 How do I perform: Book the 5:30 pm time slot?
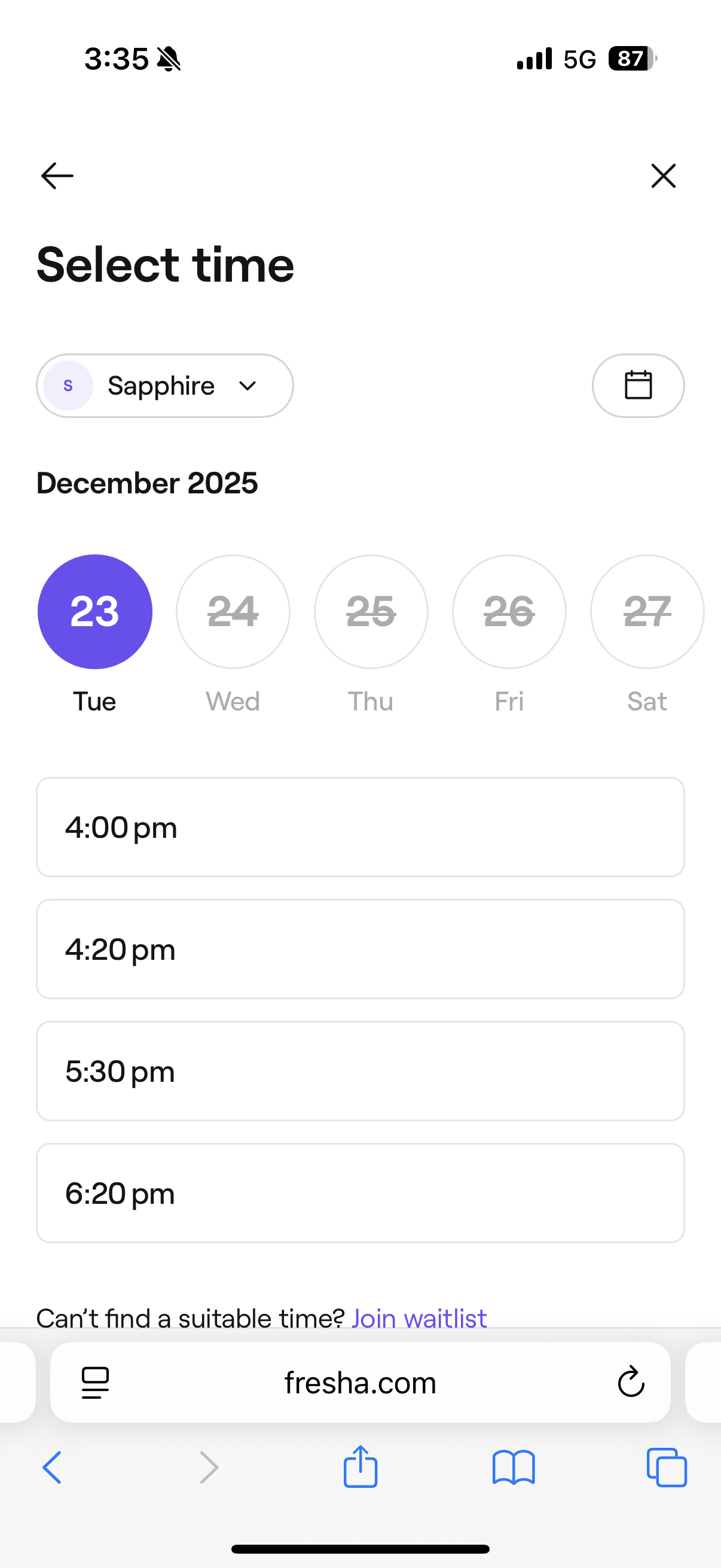coord(360,1070)
